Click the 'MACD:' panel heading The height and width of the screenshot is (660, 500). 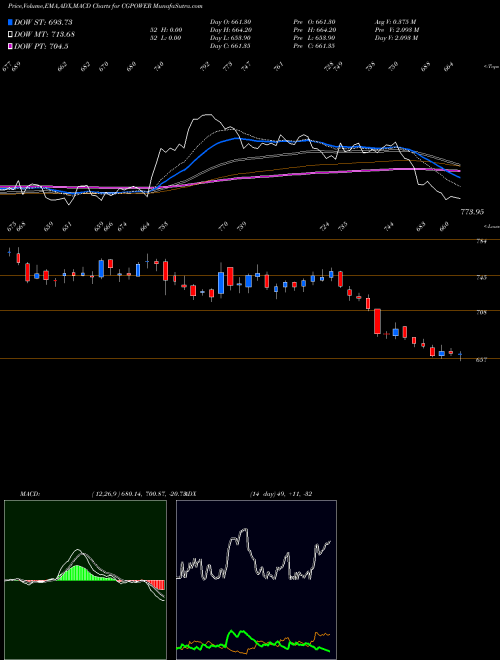coord(30,494)
